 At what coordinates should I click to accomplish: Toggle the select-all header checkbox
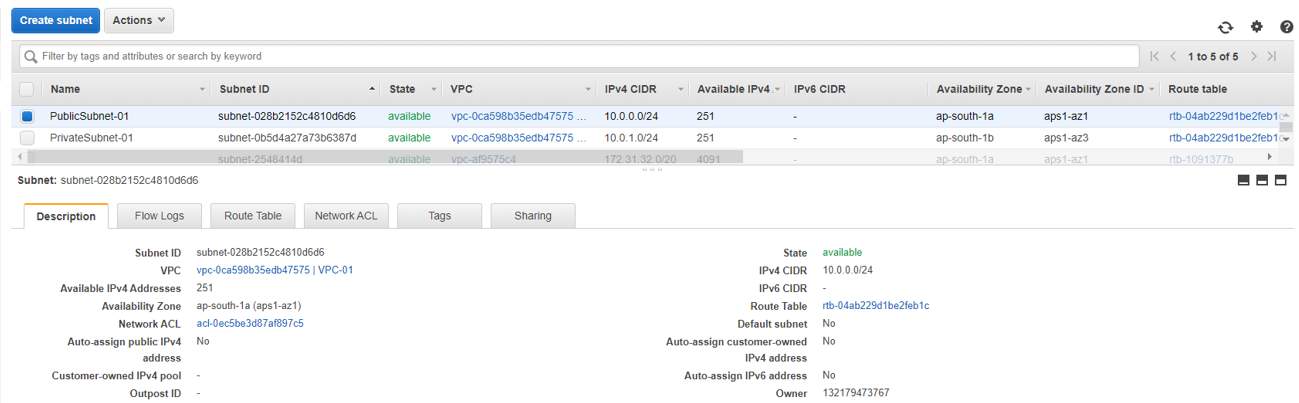tap(27, 89)
